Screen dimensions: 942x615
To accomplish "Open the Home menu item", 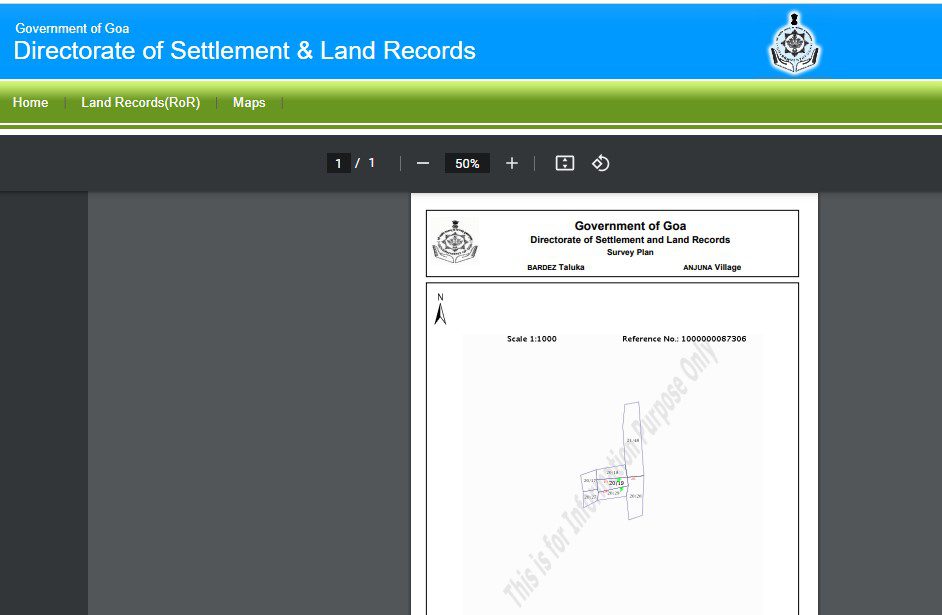I will click(30, 102).
